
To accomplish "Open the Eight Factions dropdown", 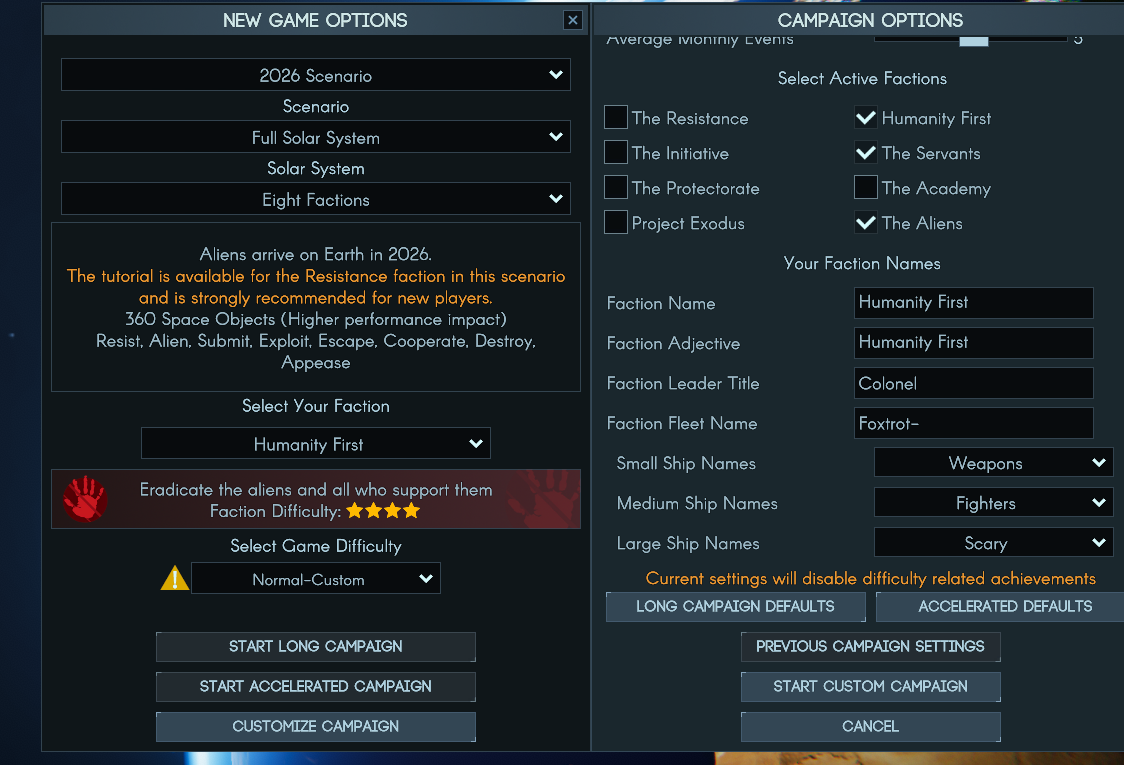I will coord(315,199).
